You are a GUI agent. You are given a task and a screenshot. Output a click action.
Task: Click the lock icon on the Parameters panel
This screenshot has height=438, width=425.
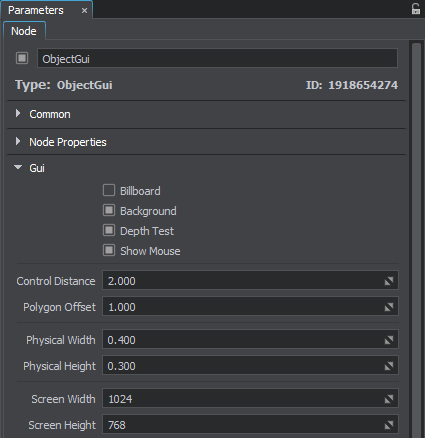pos(415,9)
